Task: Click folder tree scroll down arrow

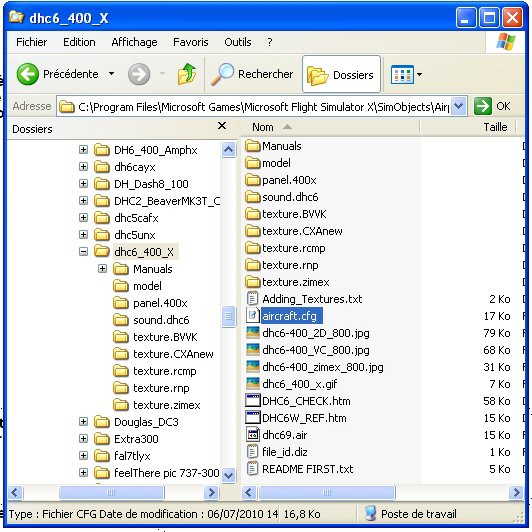Action: click(x=228, y=475)
